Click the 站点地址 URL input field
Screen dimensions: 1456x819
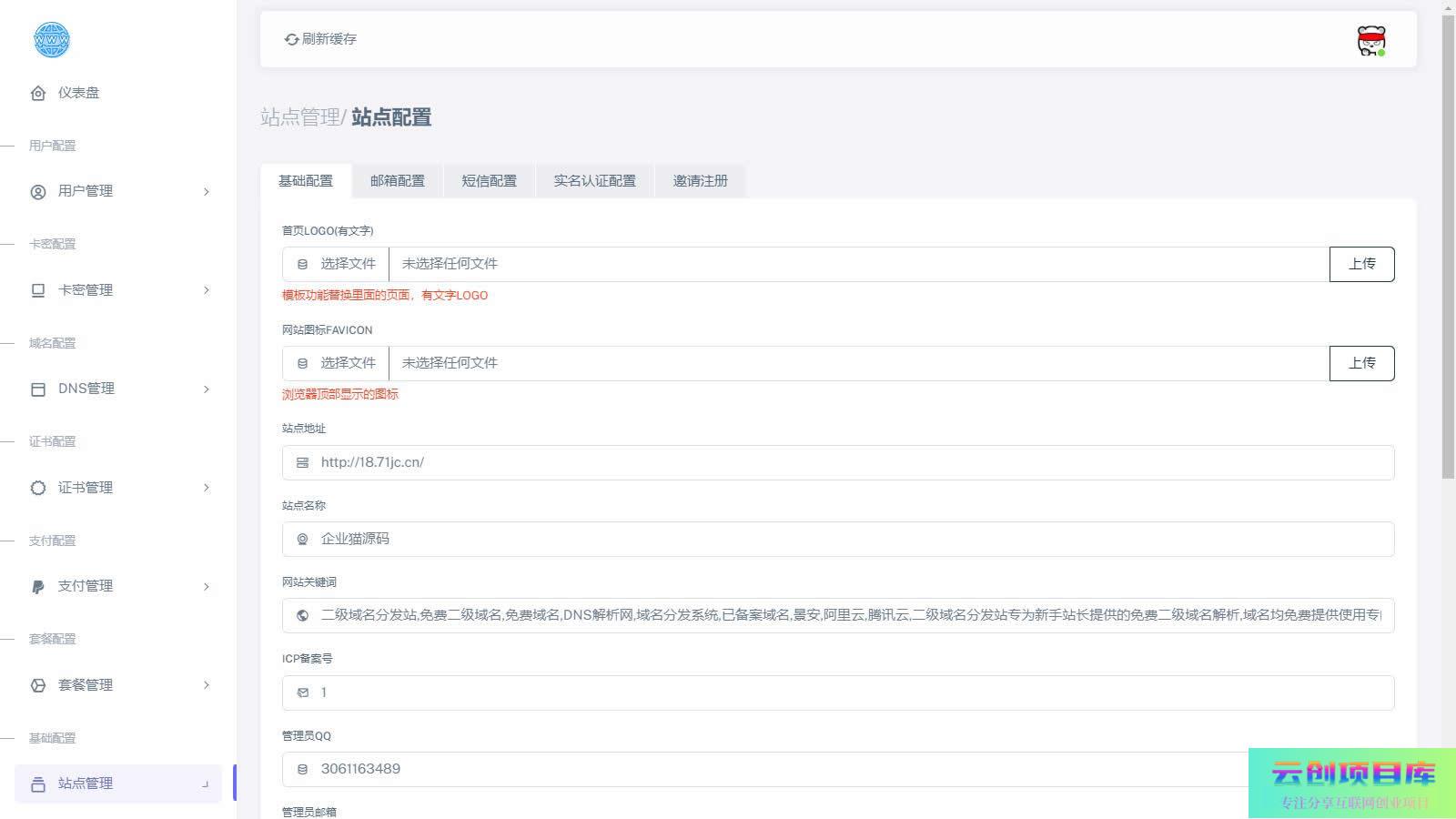coord(837,462)
